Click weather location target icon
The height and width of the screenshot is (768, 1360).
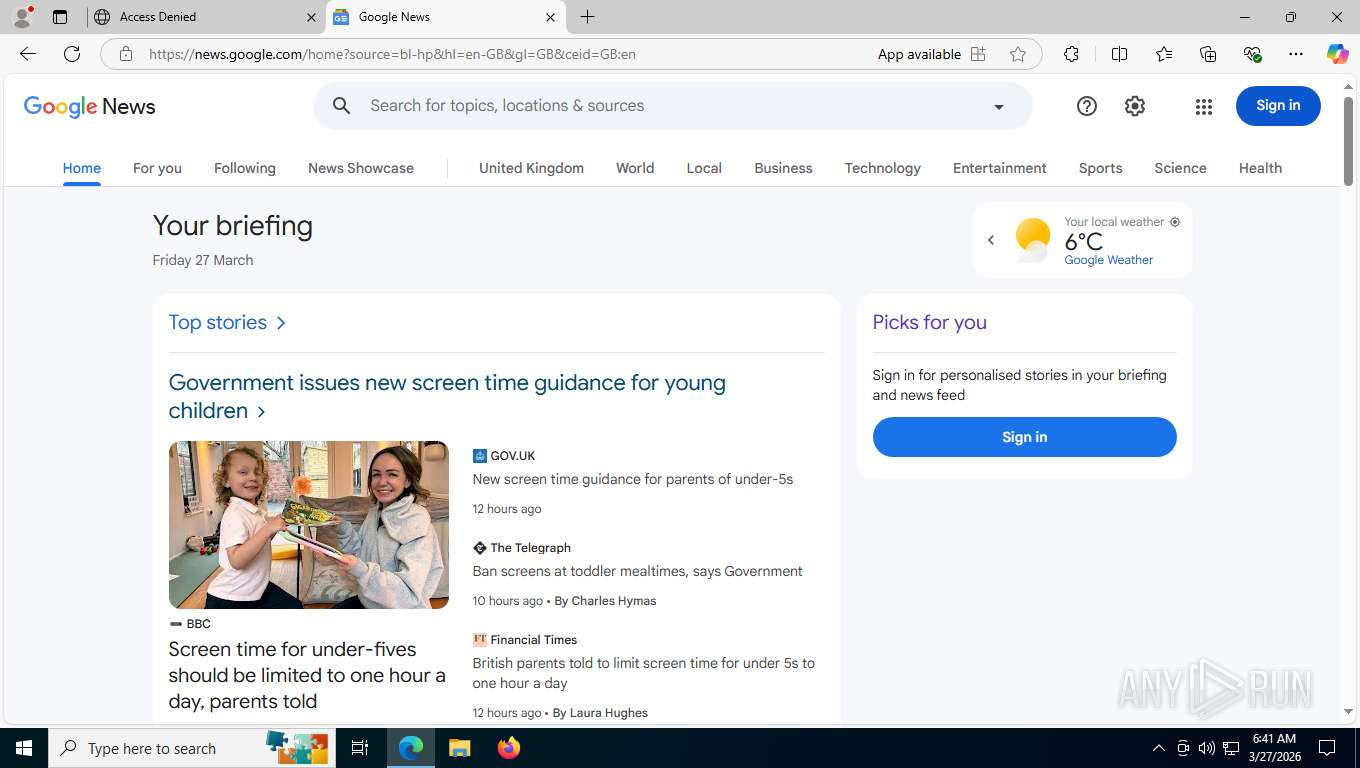1175,222
